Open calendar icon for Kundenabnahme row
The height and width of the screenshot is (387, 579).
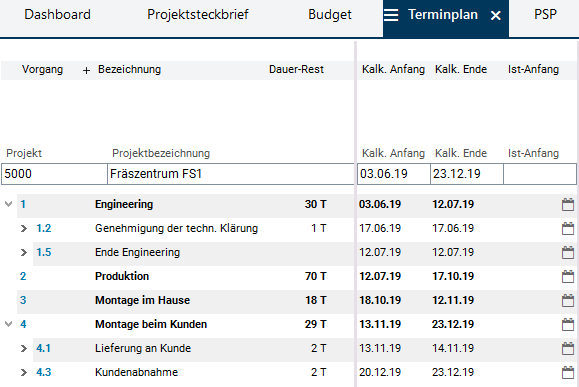click(568, 373)
